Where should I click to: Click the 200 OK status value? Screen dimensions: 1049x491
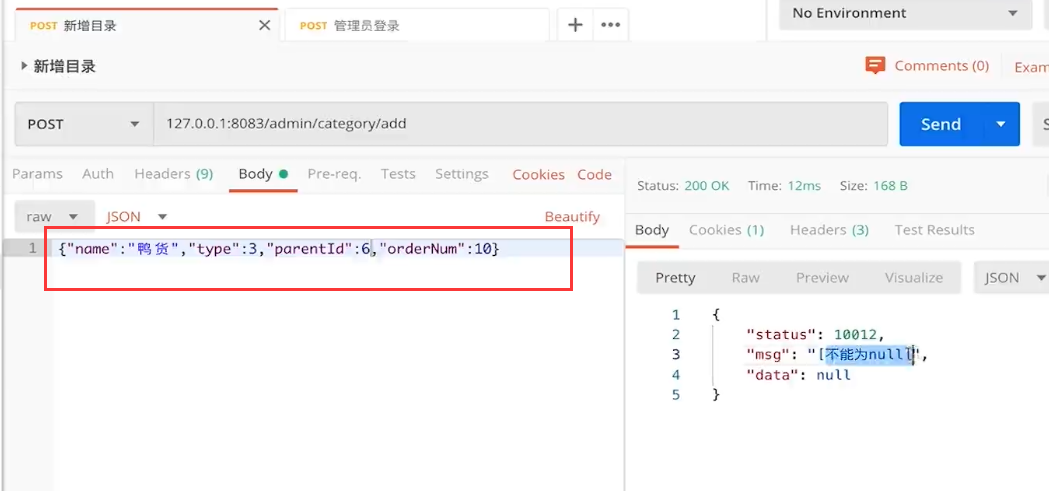[x=706, y=186]
